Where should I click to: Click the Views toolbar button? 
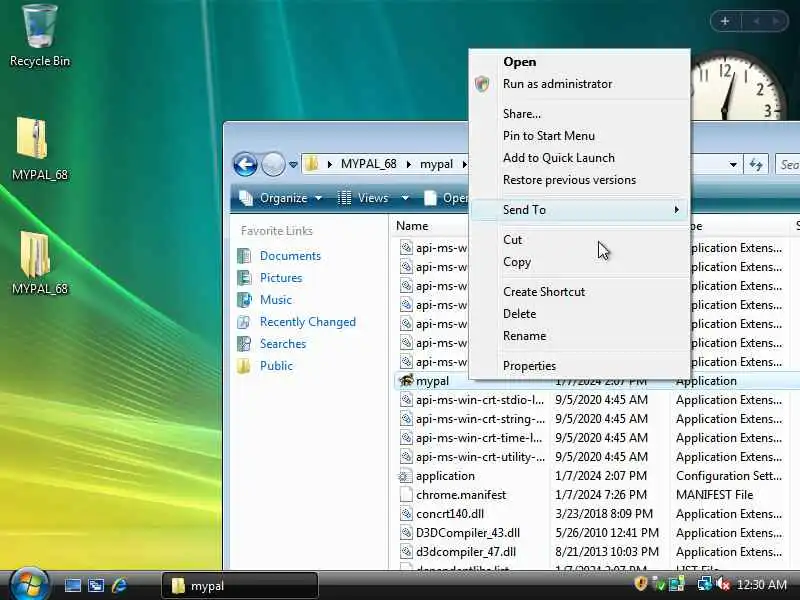pyautogui.click(x=363, y=198)
